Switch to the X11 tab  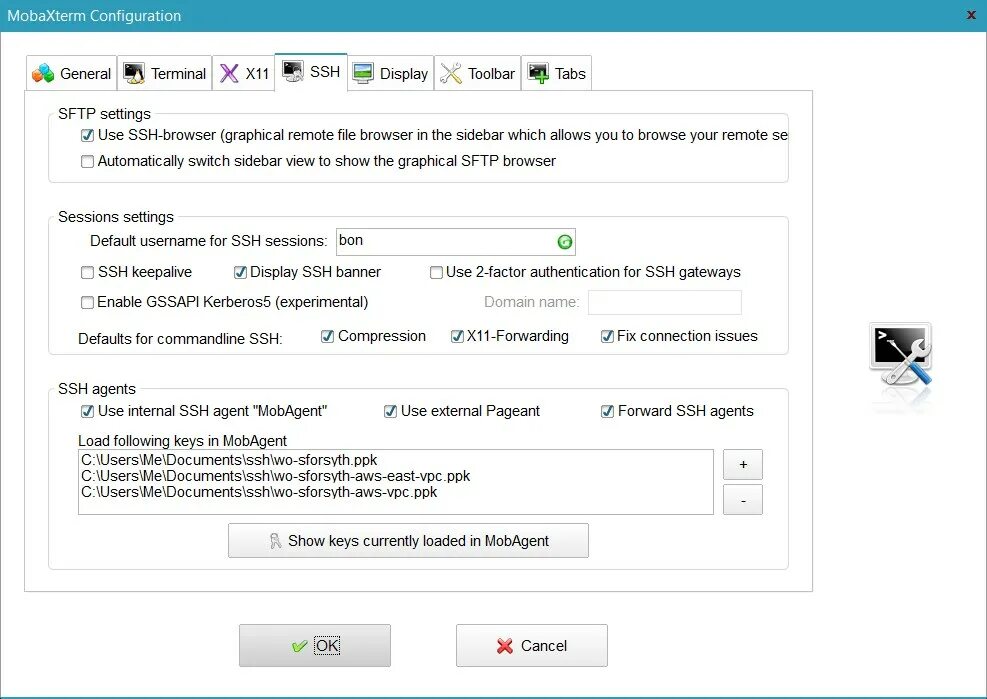(x=244, y=74)
